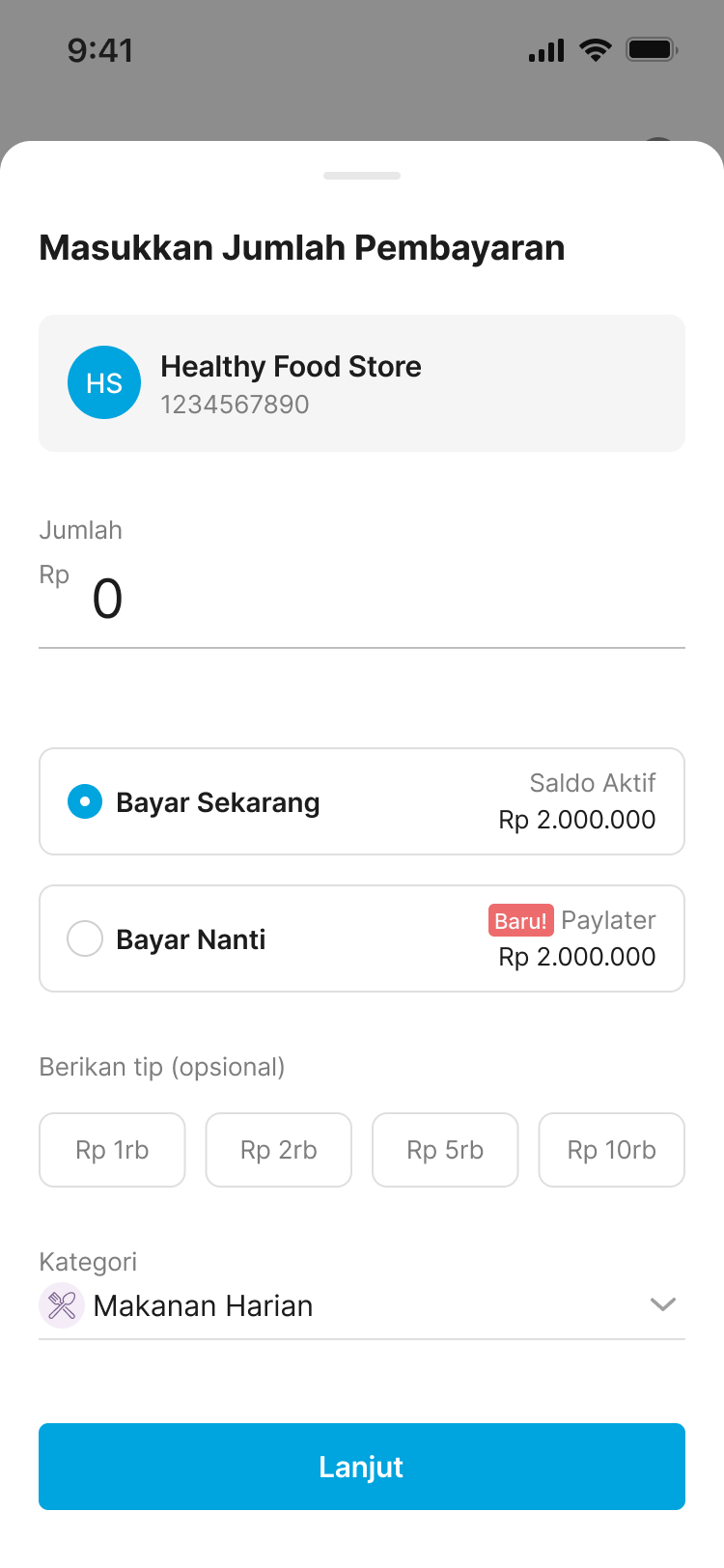Add a Rp 1rb tip
The width and height of the screenshot is (724, 1568).
pos(112,1150)
